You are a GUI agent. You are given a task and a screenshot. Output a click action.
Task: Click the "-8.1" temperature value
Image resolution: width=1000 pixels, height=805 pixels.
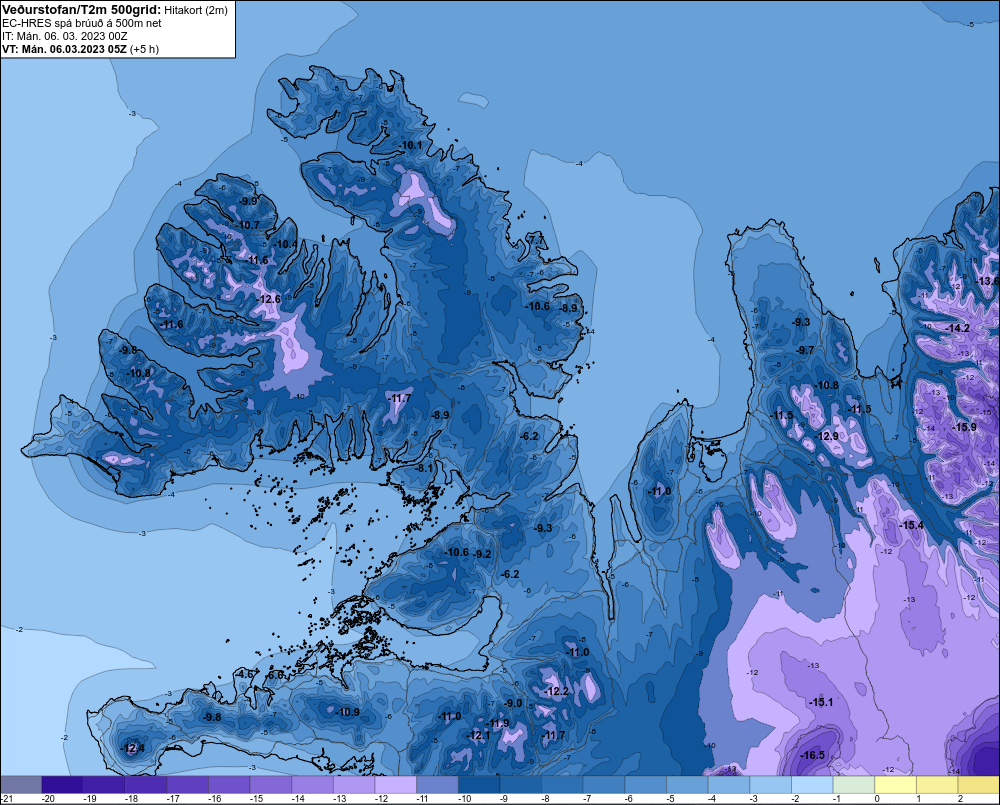424,468
